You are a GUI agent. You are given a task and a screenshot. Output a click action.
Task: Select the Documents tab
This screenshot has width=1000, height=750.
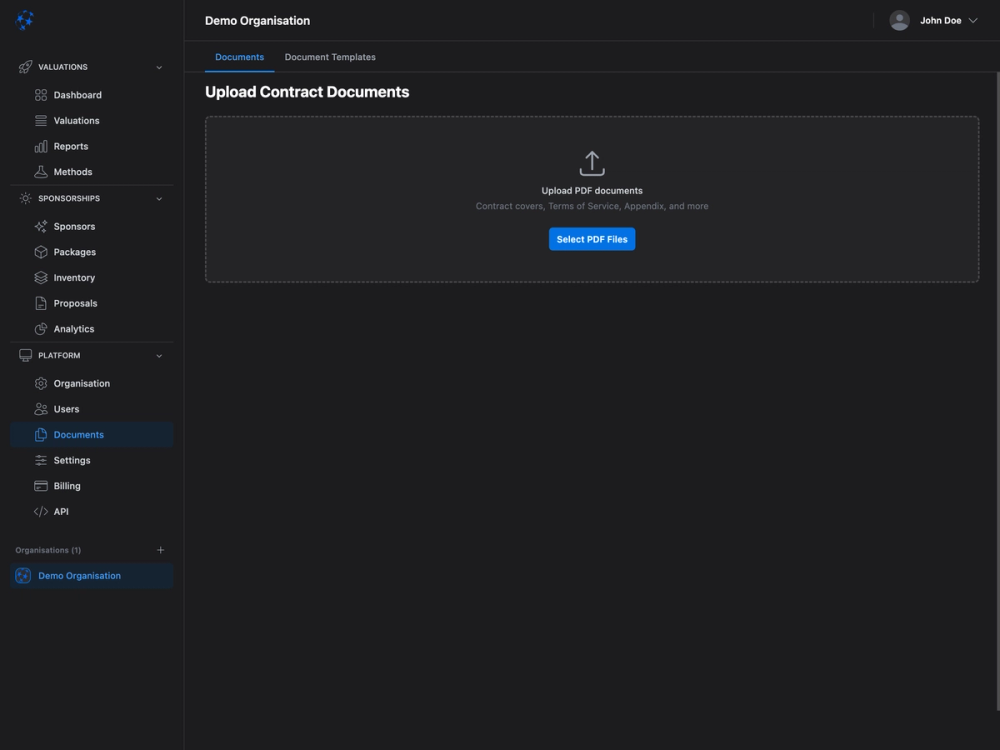pyautogui.click(x=239, y=57)
